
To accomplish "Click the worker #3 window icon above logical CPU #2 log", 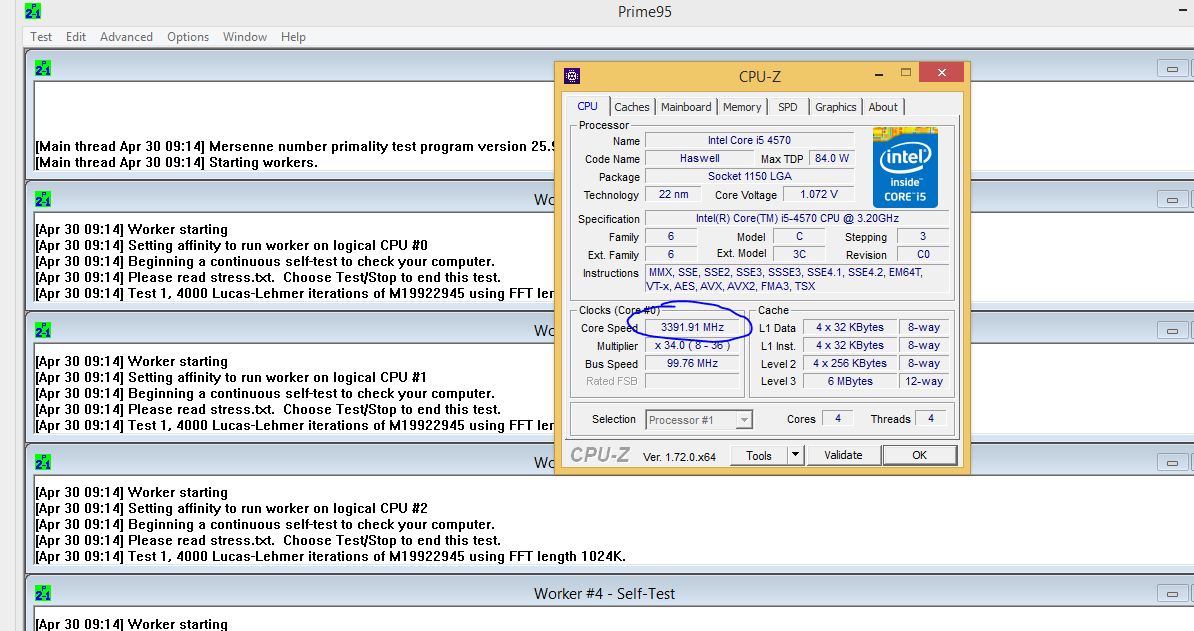I will [x=43, y=462].
